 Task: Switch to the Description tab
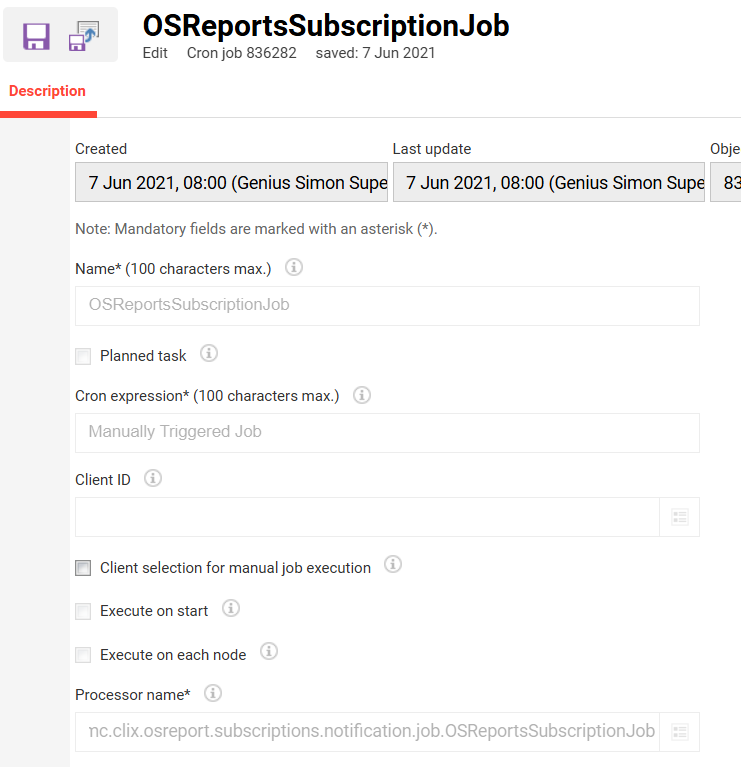click(x=47, y=91)
